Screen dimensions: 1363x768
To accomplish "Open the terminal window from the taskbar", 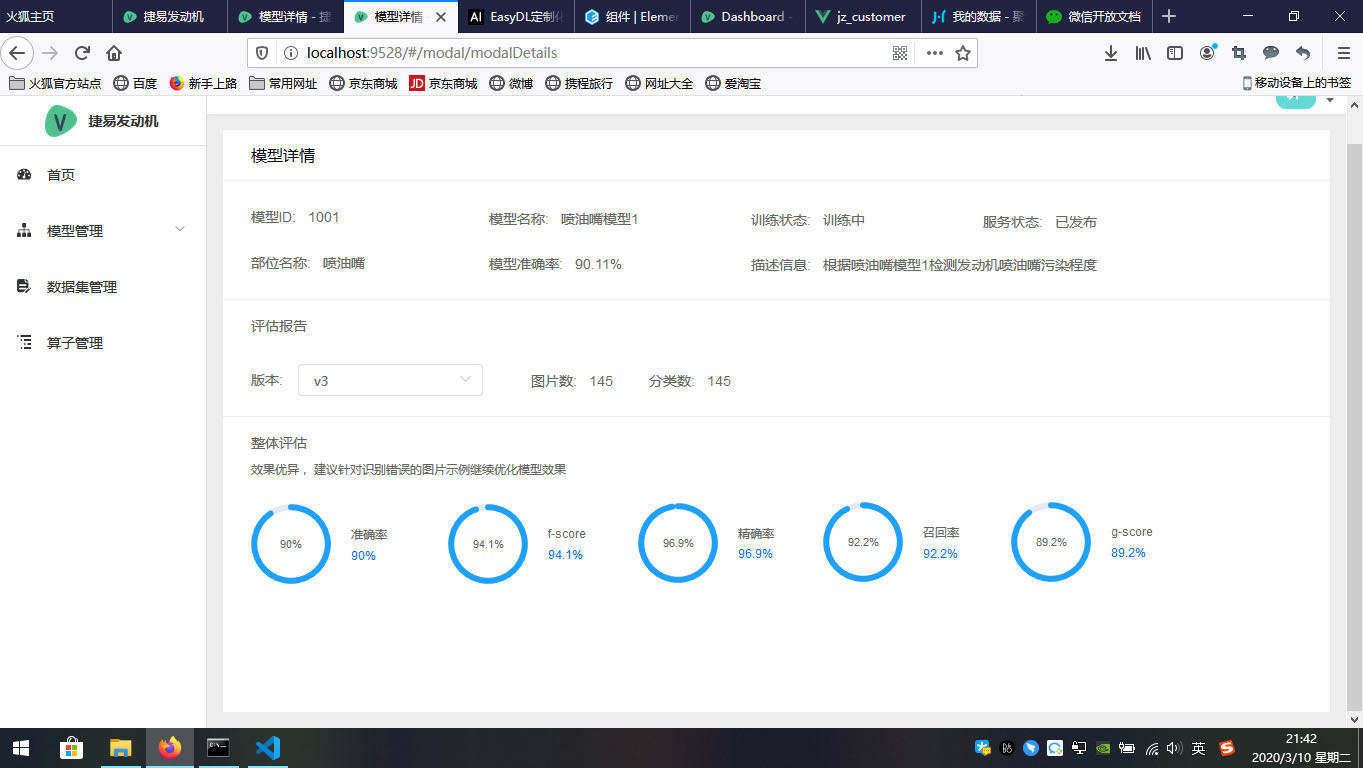I will pyautogui.click(x=218, y=748).
